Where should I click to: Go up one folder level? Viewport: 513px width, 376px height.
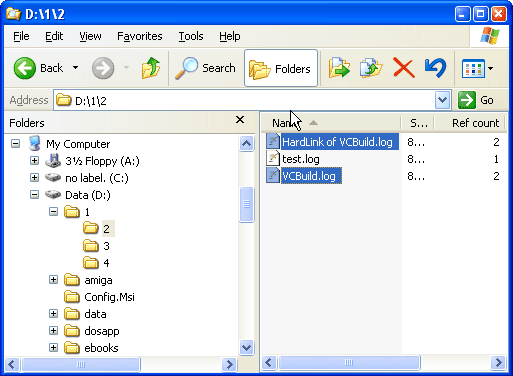(150, 68)
